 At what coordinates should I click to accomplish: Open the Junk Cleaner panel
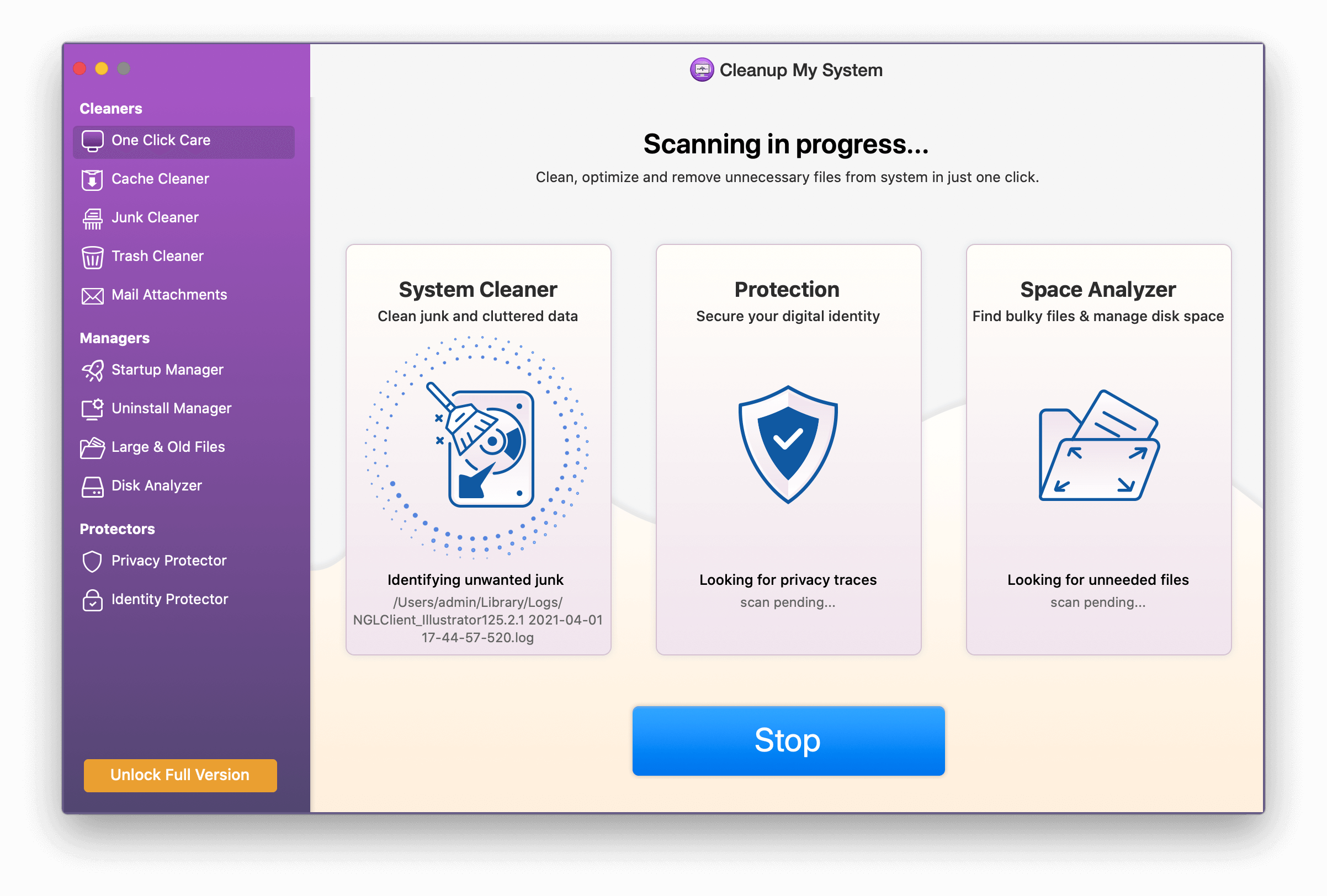[x=153, y=216]
